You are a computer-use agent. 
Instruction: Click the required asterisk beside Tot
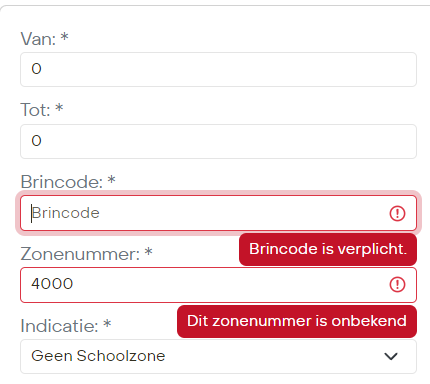59,108
